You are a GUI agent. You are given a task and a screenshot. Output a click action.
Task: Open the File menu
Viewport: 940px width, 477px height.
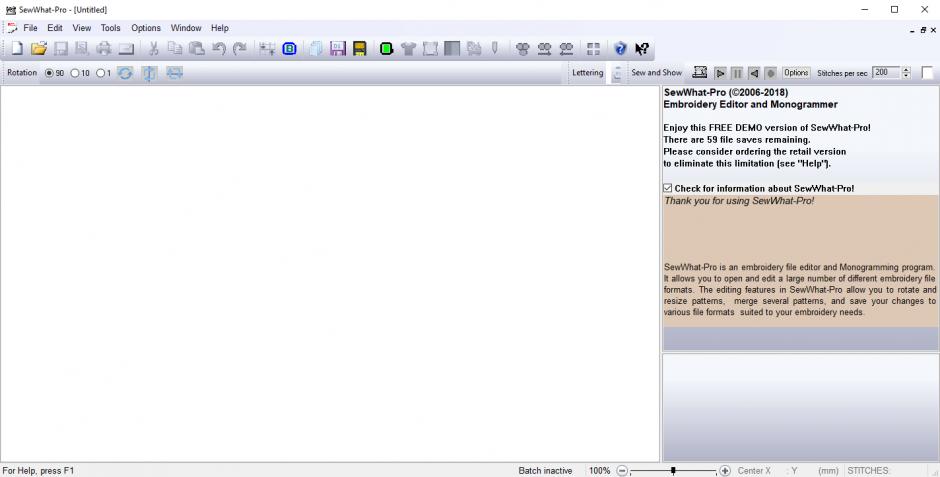pyautogui.click(x=30, y=28)
